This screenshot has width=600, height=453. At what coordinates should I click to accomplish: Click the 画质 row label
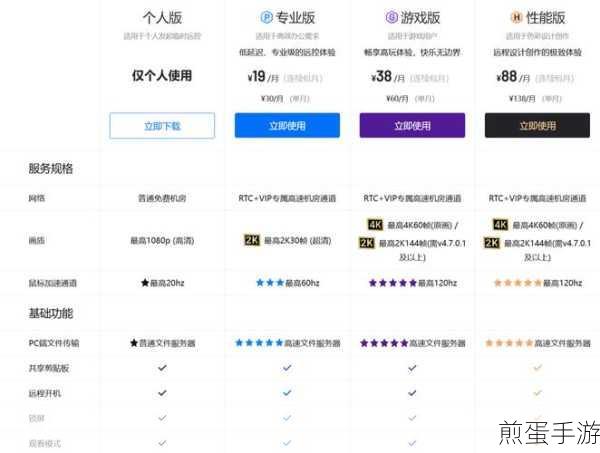pos(37,240)
